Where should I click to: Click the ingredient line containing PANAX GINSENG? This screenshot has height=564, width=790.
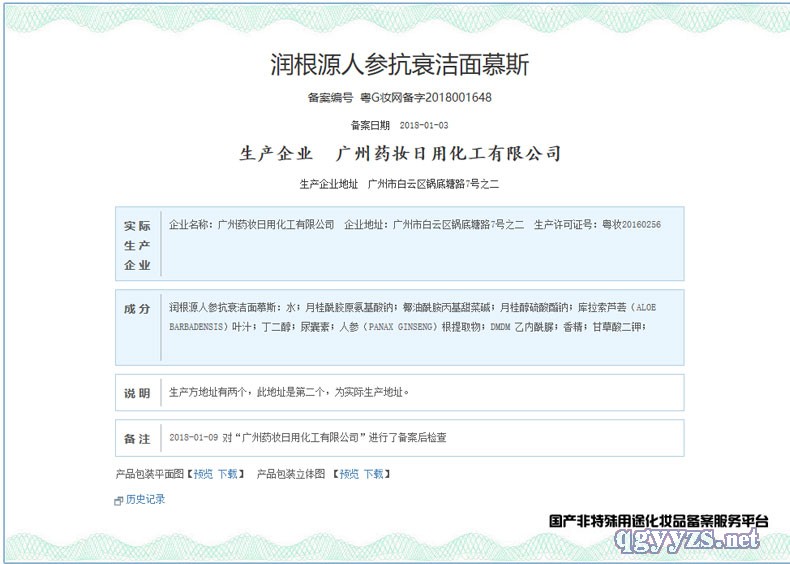point(408,327)
